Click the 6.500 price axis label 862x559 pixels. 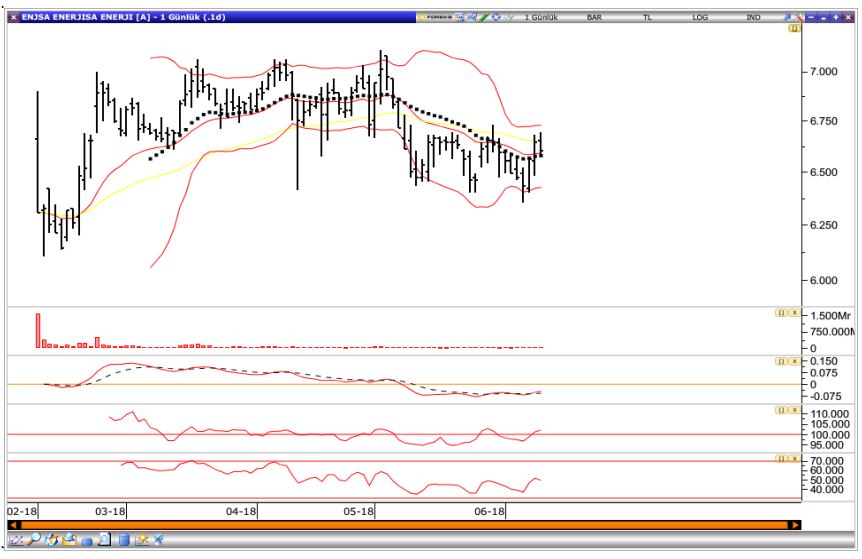tap(823, 172)
